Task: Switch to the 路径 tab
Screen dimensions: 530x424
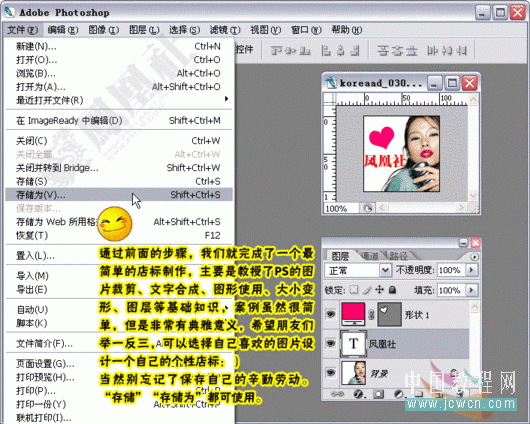Action: pos(399,256)
